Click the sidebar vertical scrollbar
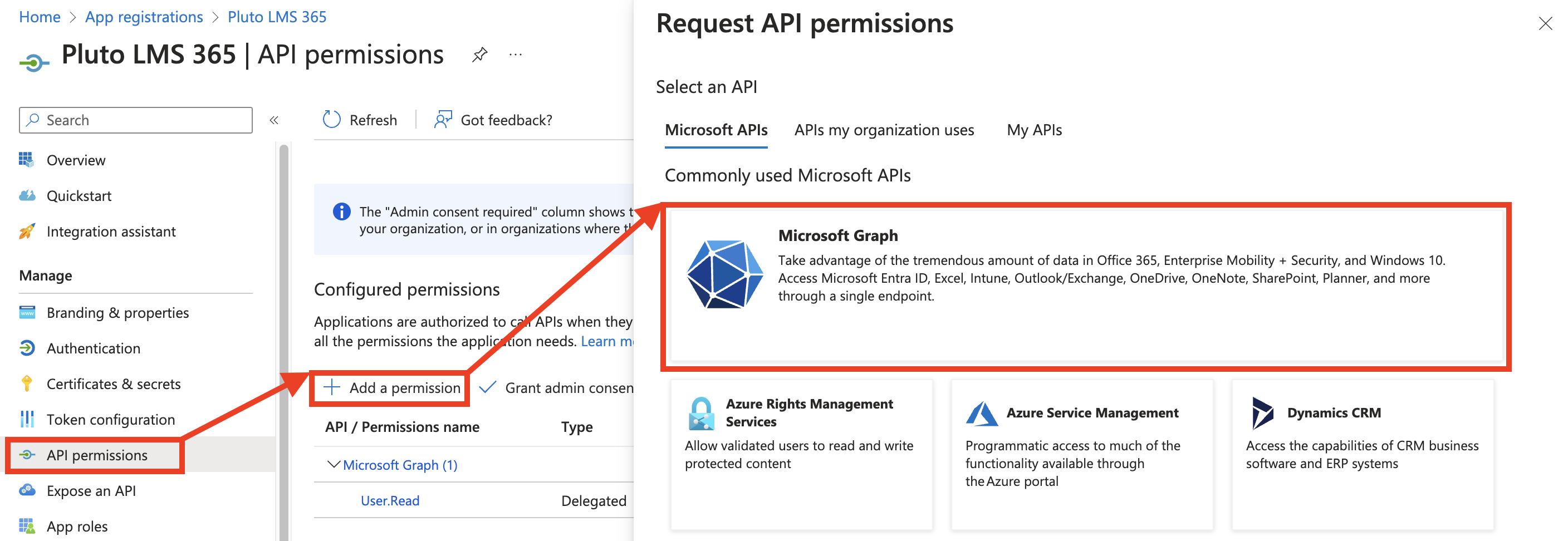This screenshot has width=1568, height=541. click(x=283, y=342)
